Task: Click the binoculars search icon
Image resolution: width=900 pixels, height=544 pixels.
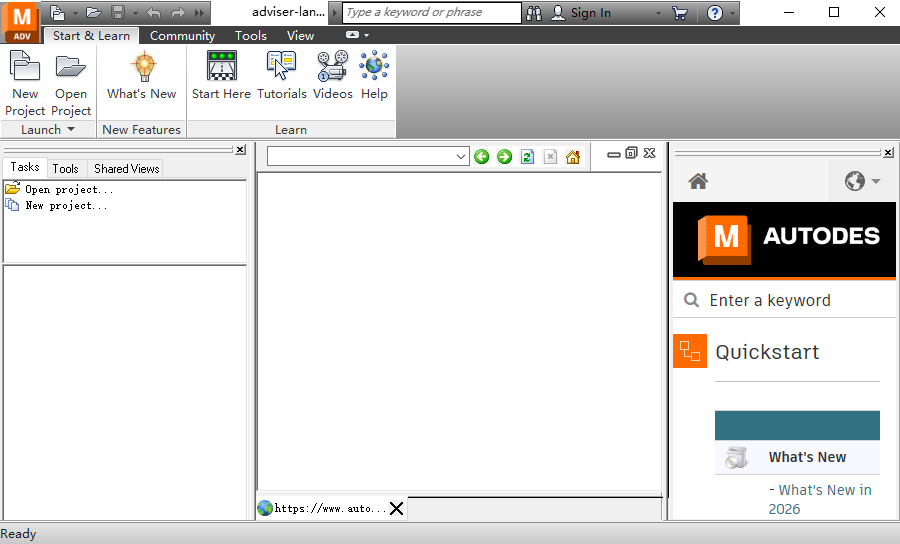Action: pos(534,13)
